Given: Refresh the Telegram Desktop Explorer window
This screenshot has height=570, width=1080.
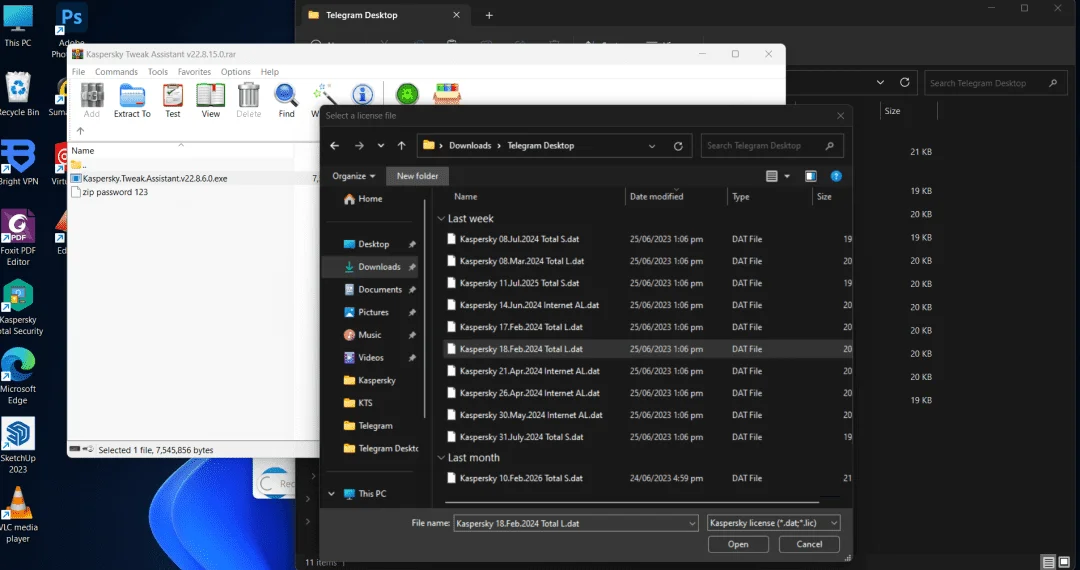Looking at the screenshot, I should [904, 83].
